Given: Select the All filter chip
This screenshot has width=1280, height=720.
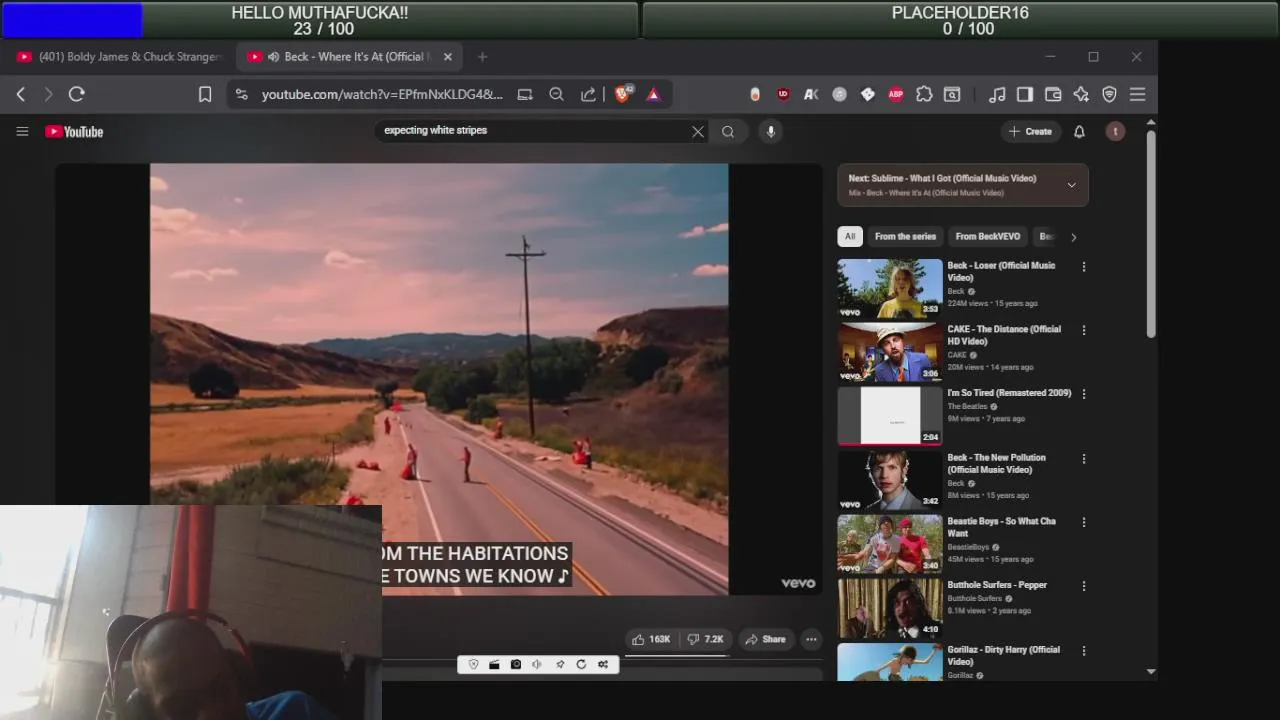Looking at the screenshot, I should point(850,237).
